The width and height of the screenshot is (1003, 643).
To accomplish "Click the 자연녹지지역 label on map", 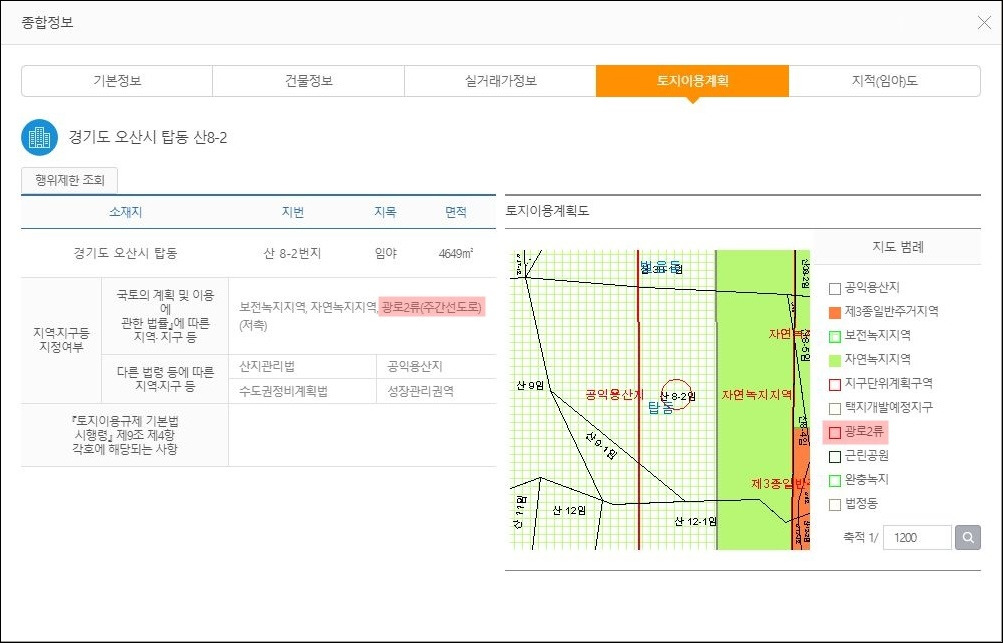I will tap(757, 395).
